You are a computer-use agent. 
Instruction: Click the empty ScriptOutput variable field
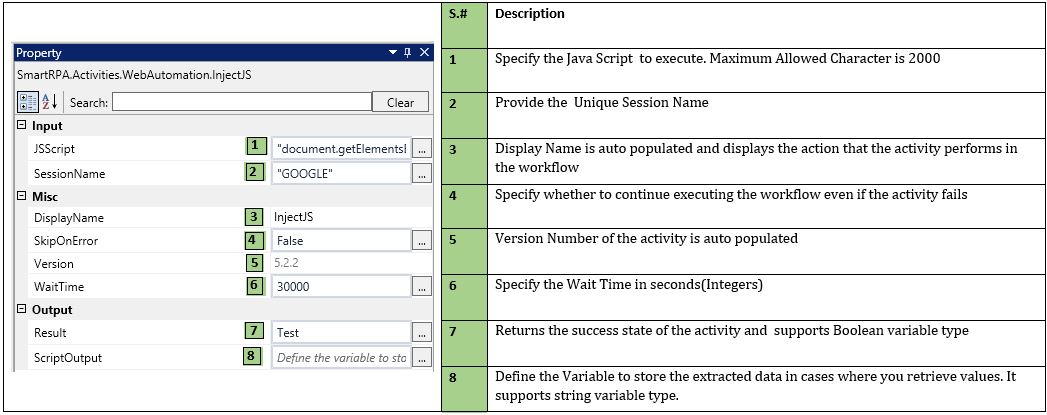[341, 357]
